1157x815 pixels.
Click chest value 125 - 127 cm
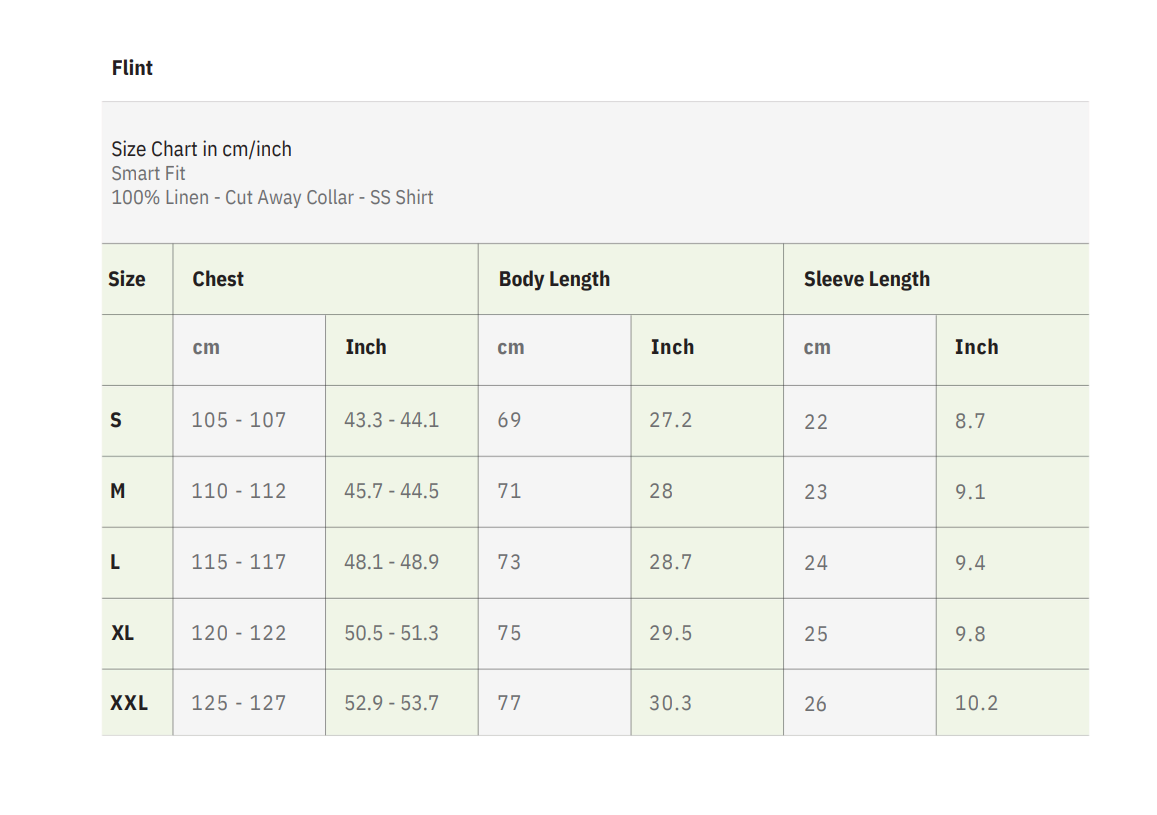tap(238, 703)
